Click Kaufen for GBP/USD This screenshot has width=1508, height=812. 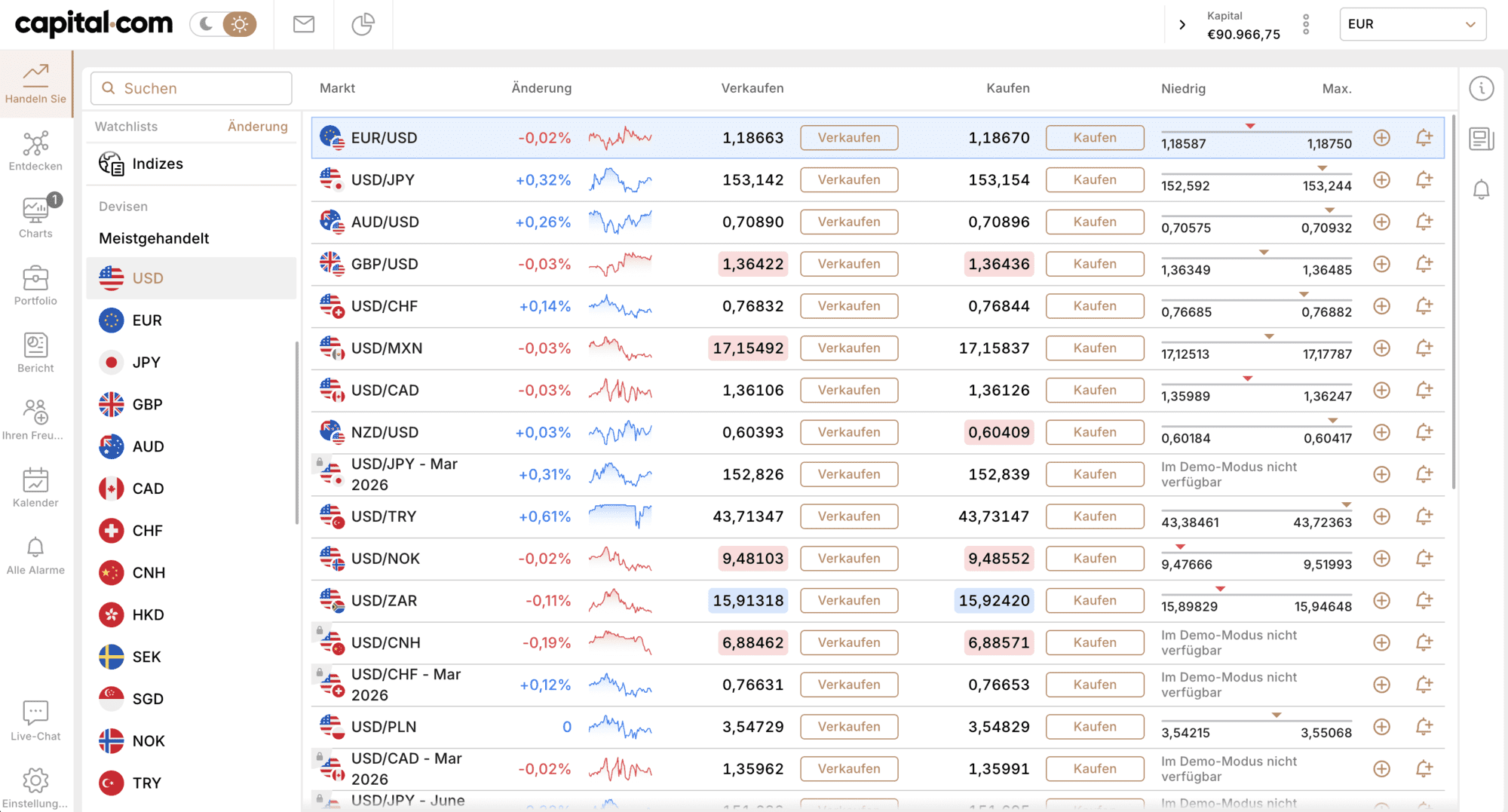point(1095,264)
